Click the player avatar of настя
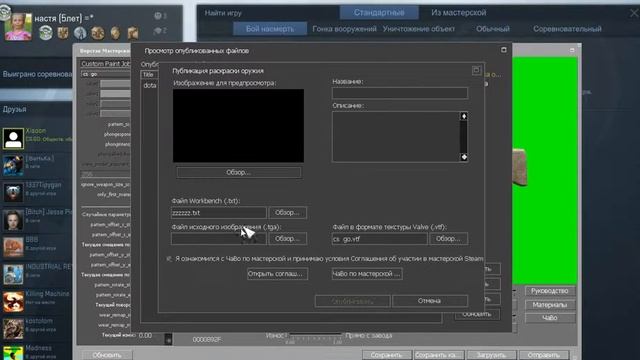 point(18,27)
